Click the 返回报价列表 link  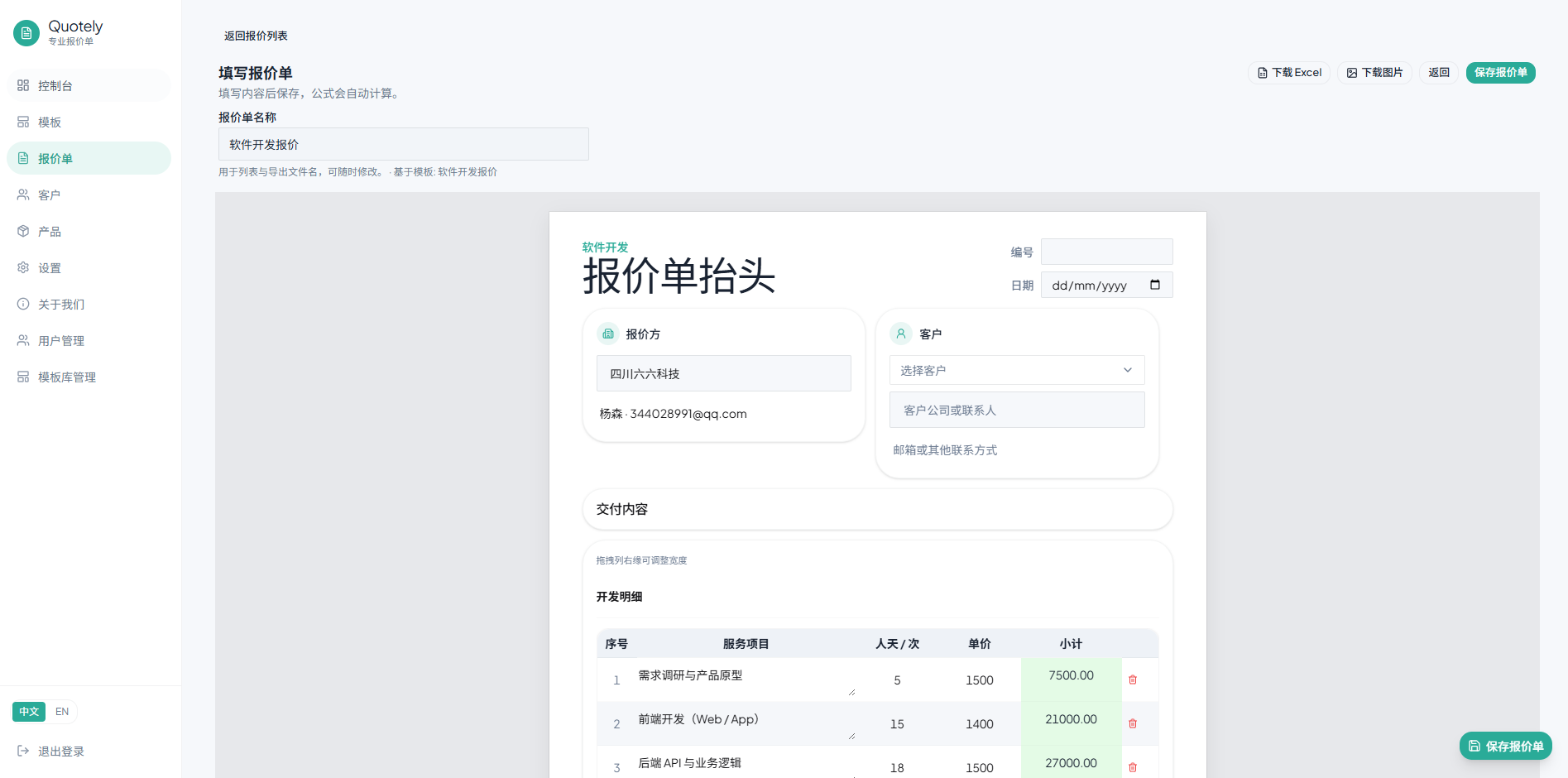(x=256, y=36)
